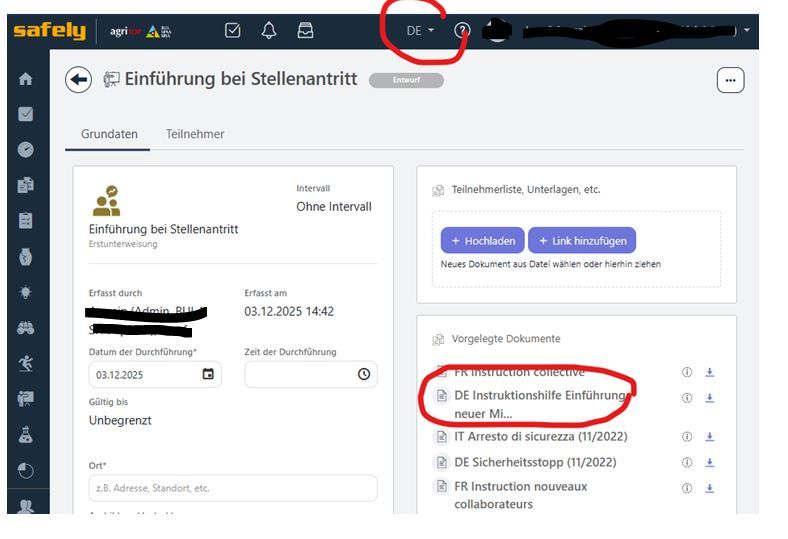This screenshot has height=539, width=788.
Task: Click the help question mark icon
Action: 462,31
